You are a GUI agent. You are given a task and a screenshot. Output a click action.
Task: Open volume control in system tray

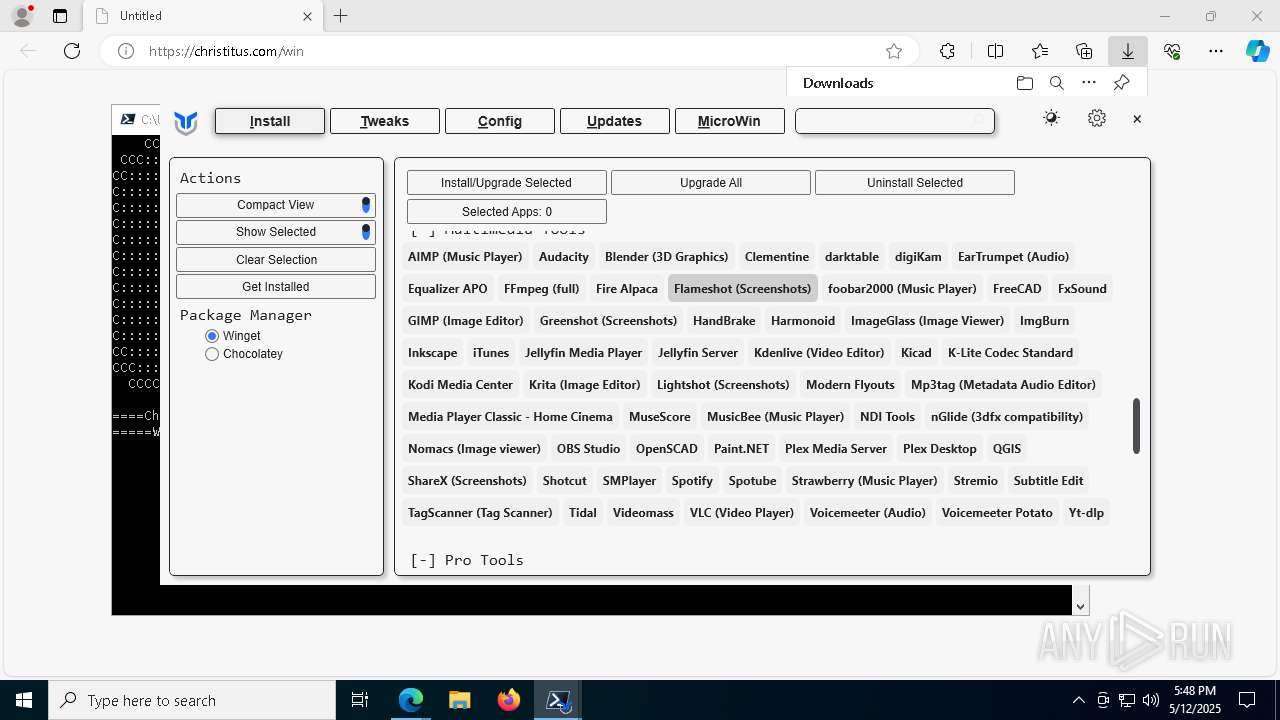coord(1151,700)
